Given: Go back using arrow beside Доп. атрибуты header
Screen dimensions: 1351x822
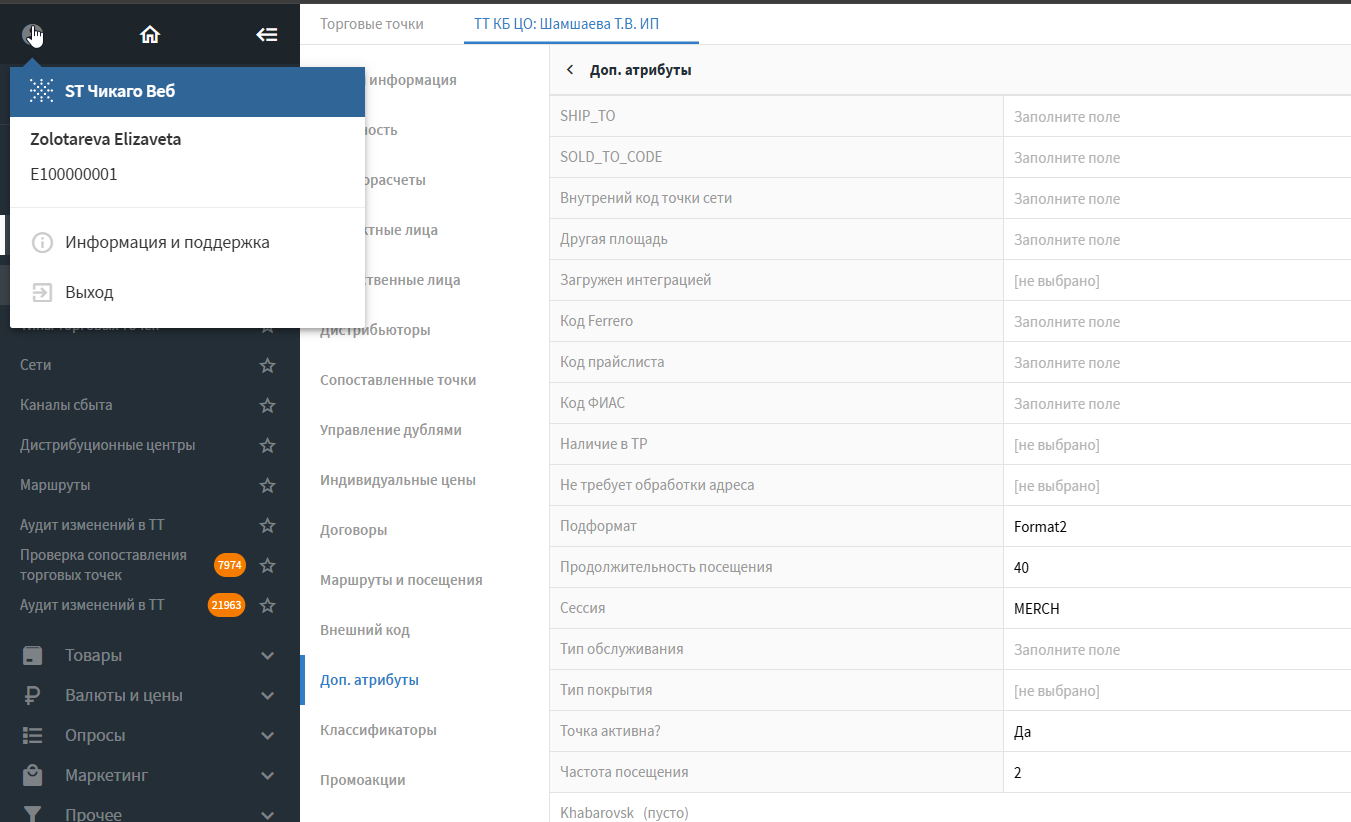Looking at the screenshot, I should click(x=570, y=70).
